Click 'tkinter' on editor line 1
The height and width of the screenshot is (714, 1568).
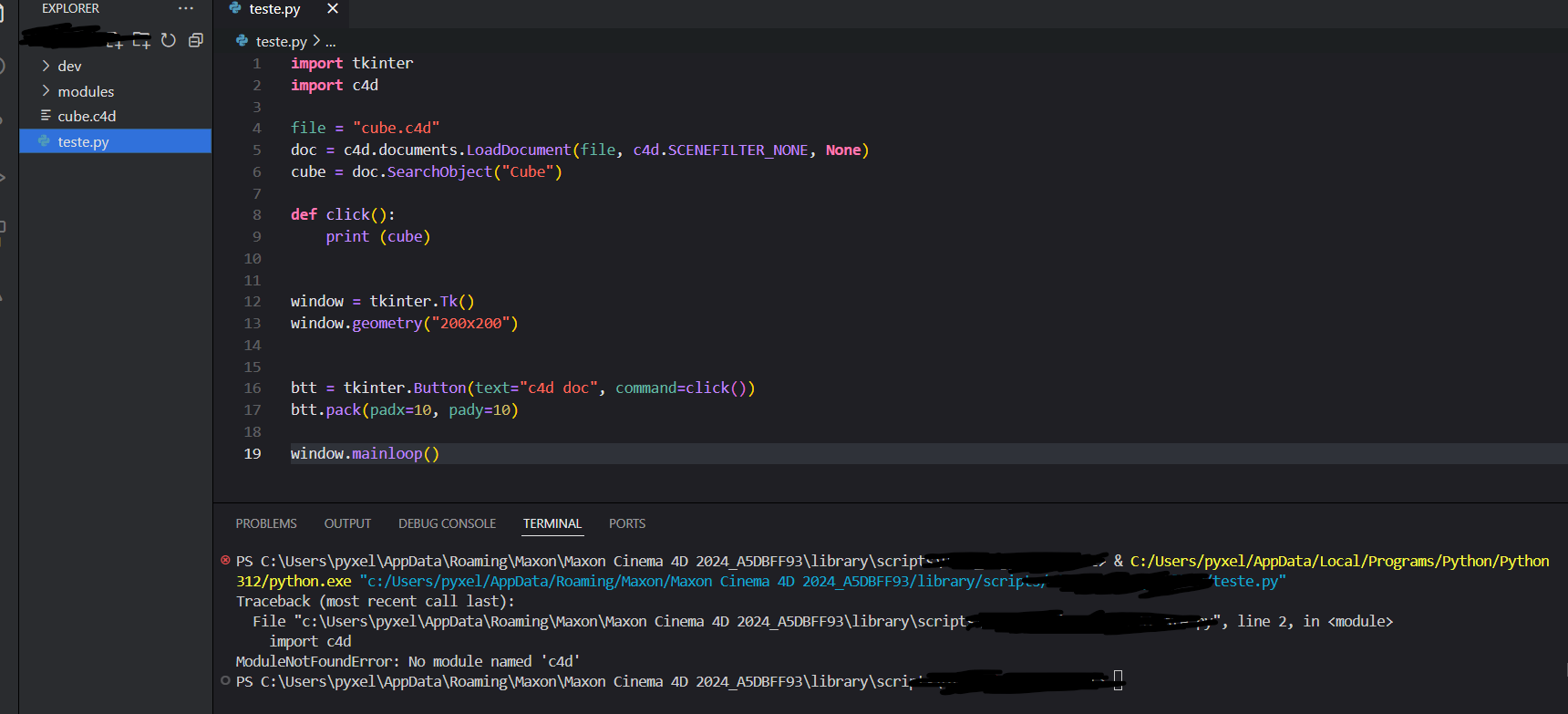point(383,63)
